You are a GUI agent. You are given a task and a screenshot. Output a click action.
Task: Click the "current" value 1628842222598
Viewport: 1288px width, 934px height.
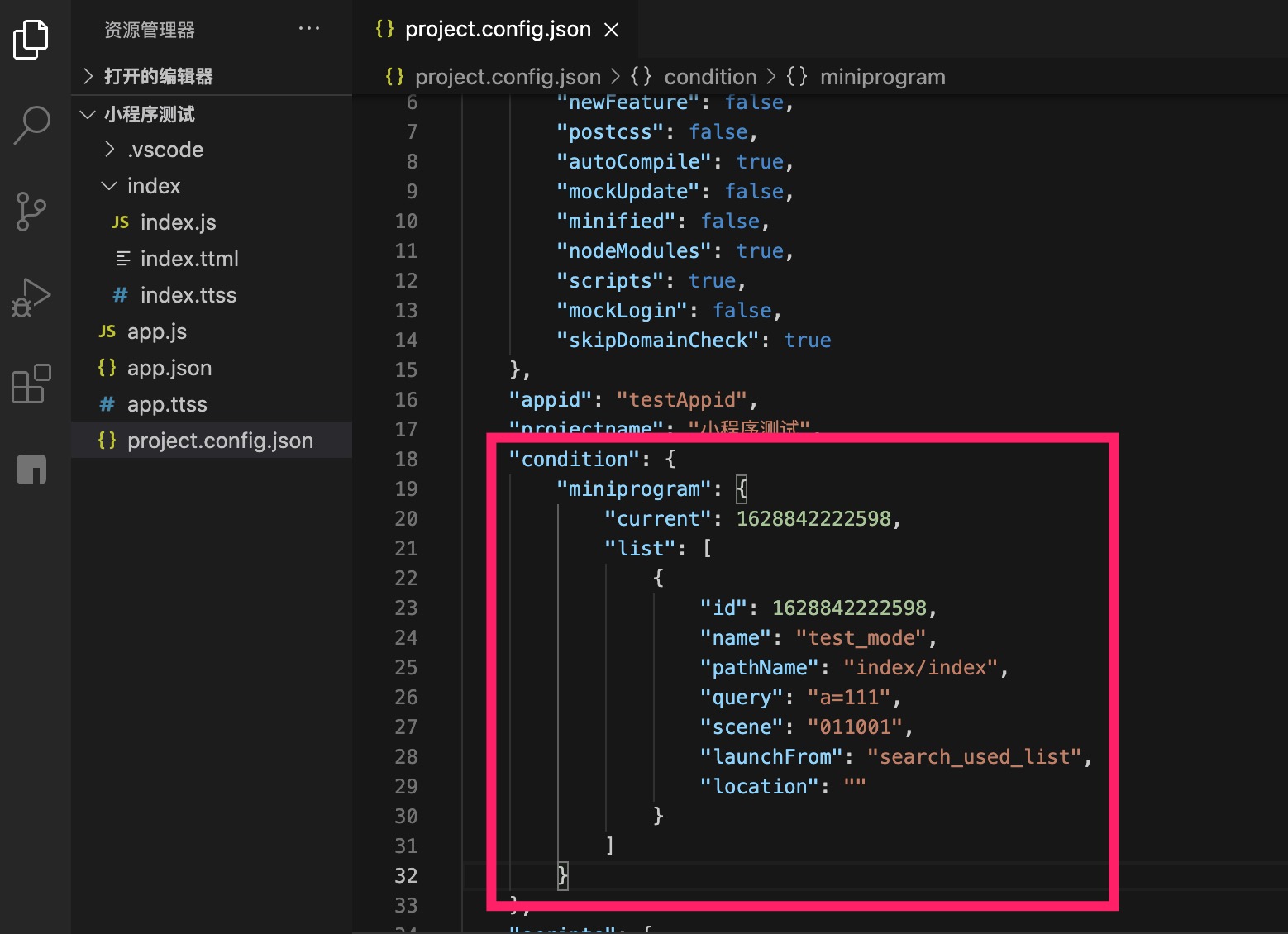(x=813, y=519)
